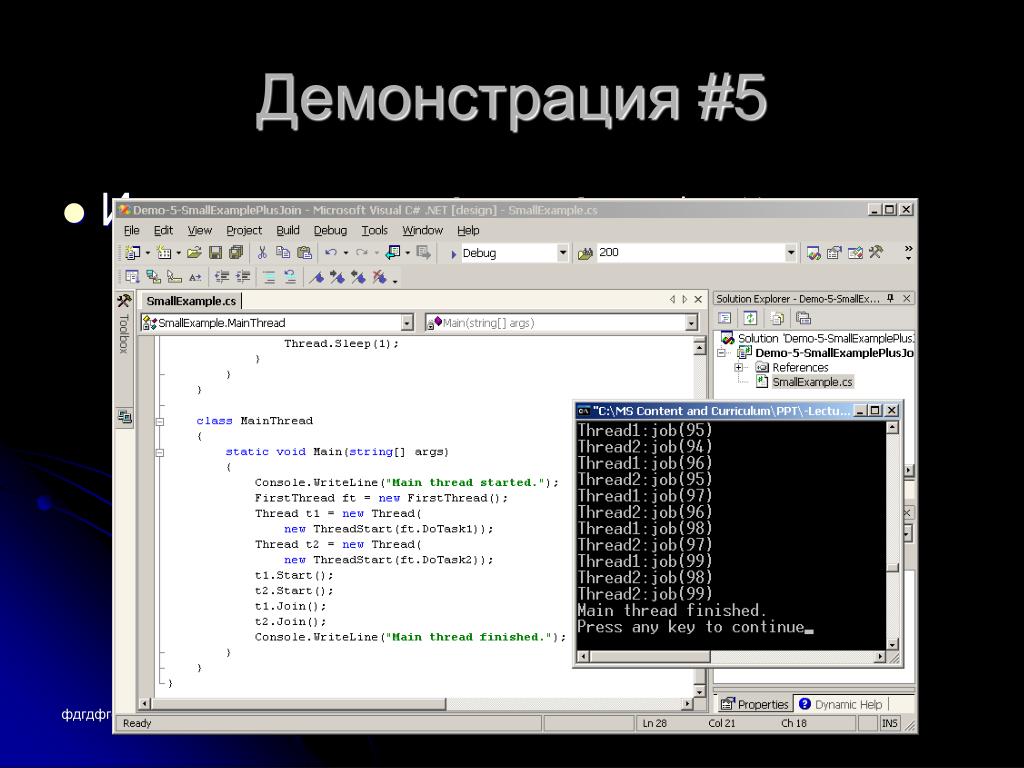Click Refresh icon in Solution Explorer
The image size is (1024, 768).
tap(750, 318)
